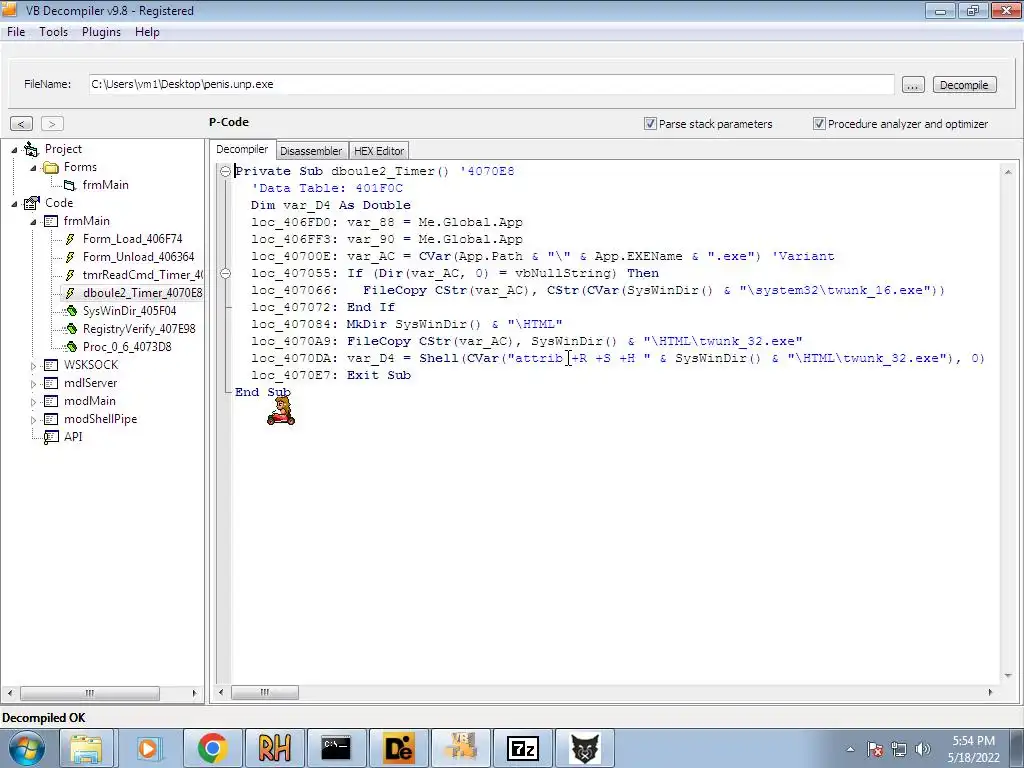Click the modShellPipe module icon
This screenshot has height=768, width=1024.
(x=50, y=419)
